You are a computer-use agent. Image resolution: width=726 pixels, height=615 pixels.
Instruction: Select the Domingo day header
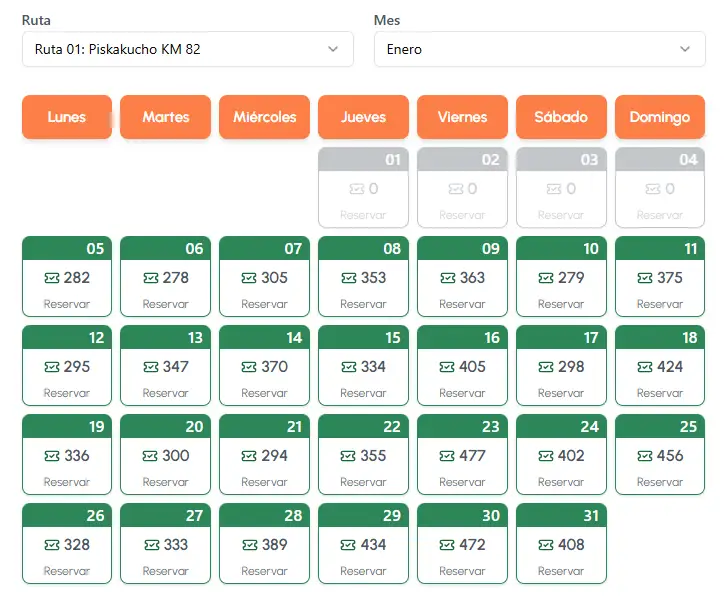(x=660, y=117)
